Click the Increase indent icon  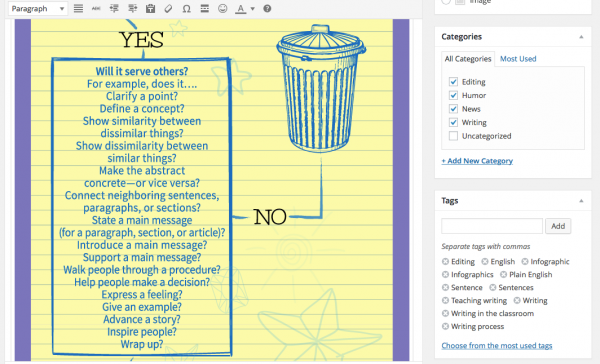[x=132, y=8]
